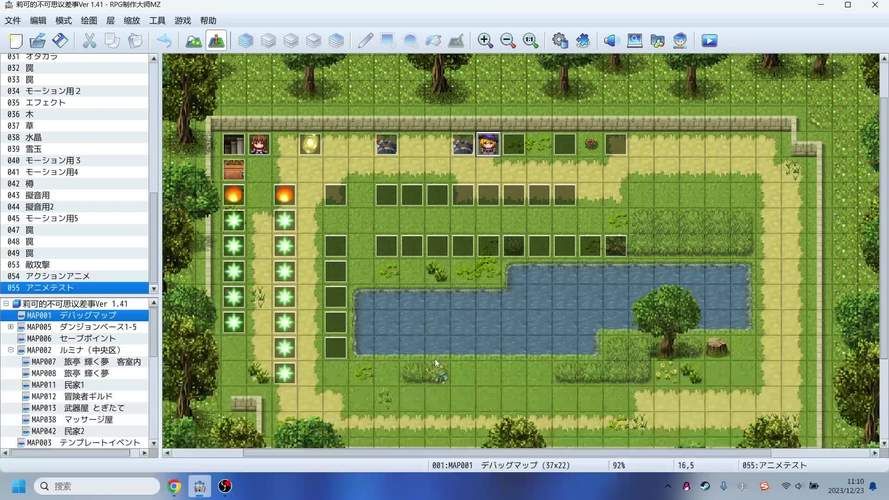Click scroll-down arrow of event list

[154, 289]
